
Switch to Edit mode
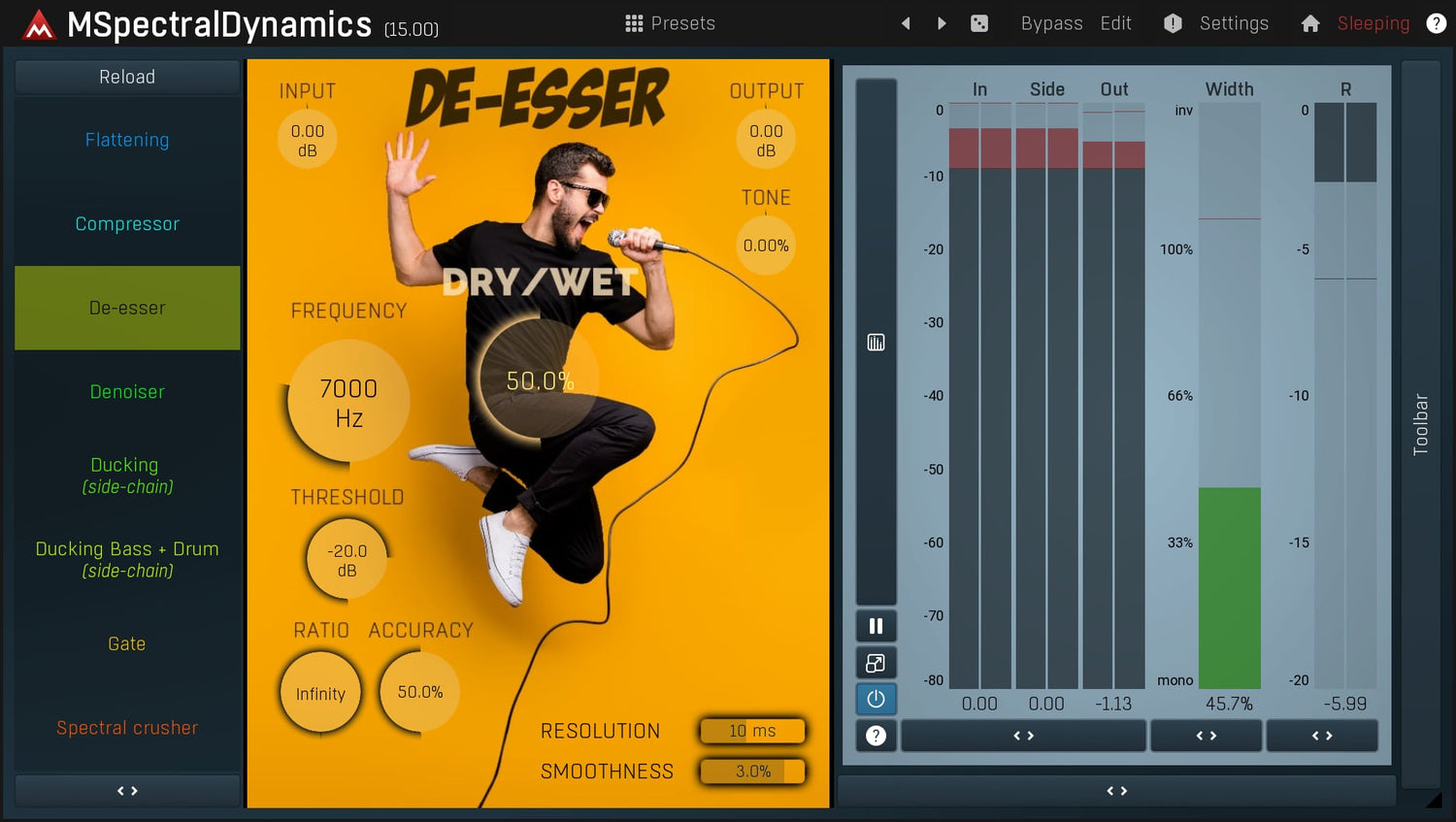click(x=1115, y=23)
